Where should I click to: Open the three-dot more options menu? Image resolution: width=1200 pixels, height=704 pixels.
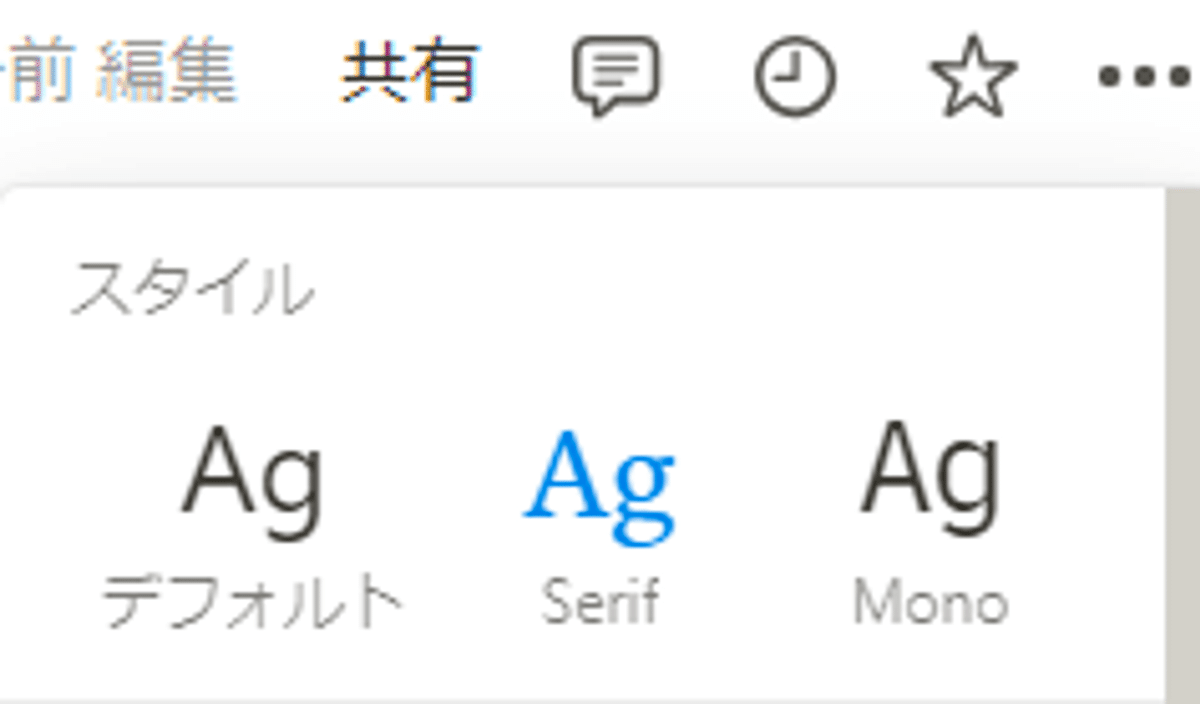click(1147, 77)
